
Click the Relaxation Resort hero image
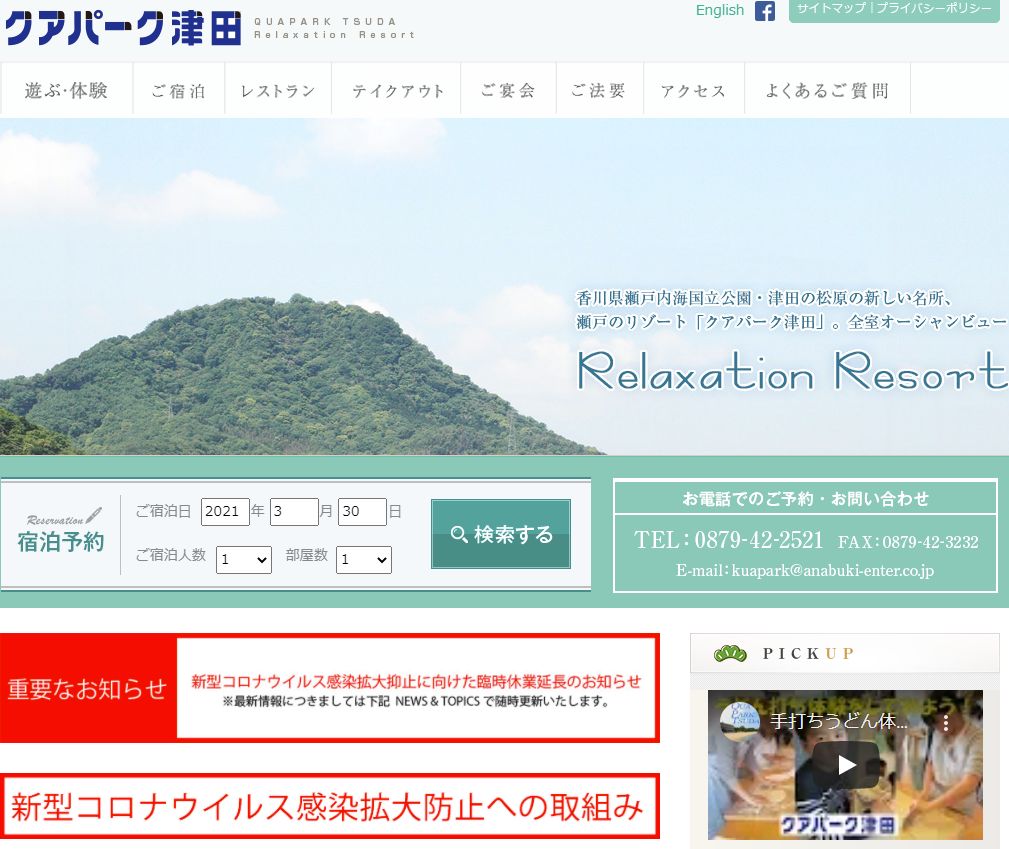[504, 286]
